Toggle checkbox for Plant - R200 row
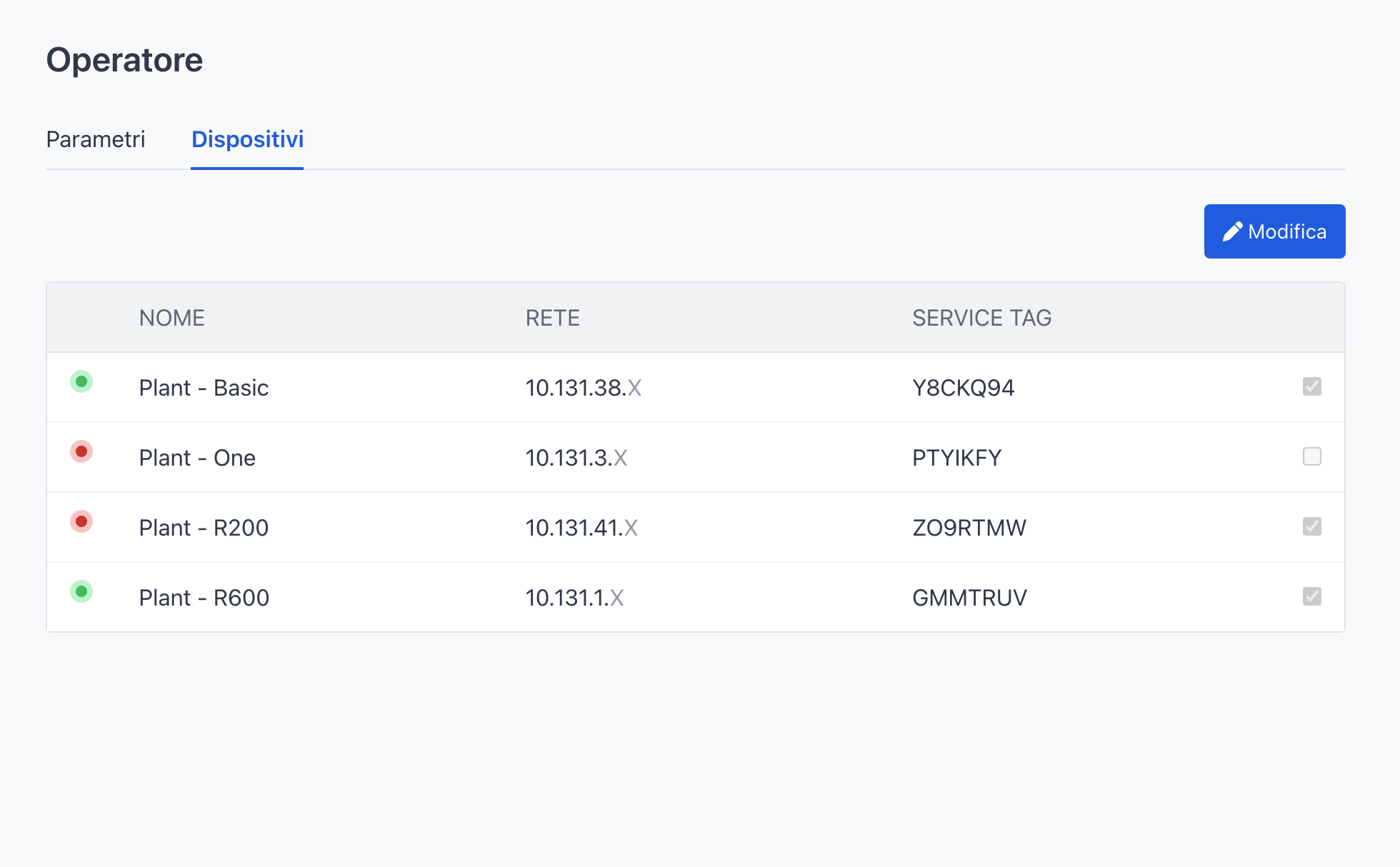Image resolution: width=1400 pixels, height=867 pixels. 1311,526
